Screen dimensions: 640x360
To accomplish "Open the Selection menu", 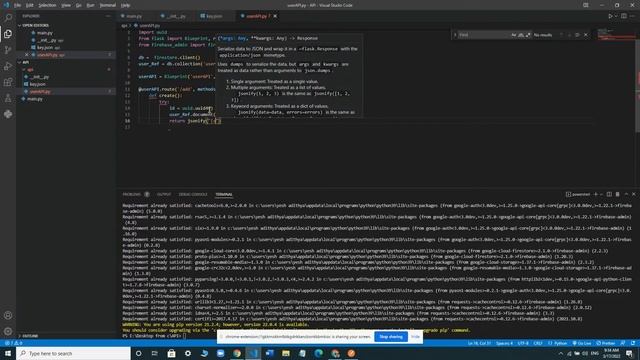I will tap(47, 5).
